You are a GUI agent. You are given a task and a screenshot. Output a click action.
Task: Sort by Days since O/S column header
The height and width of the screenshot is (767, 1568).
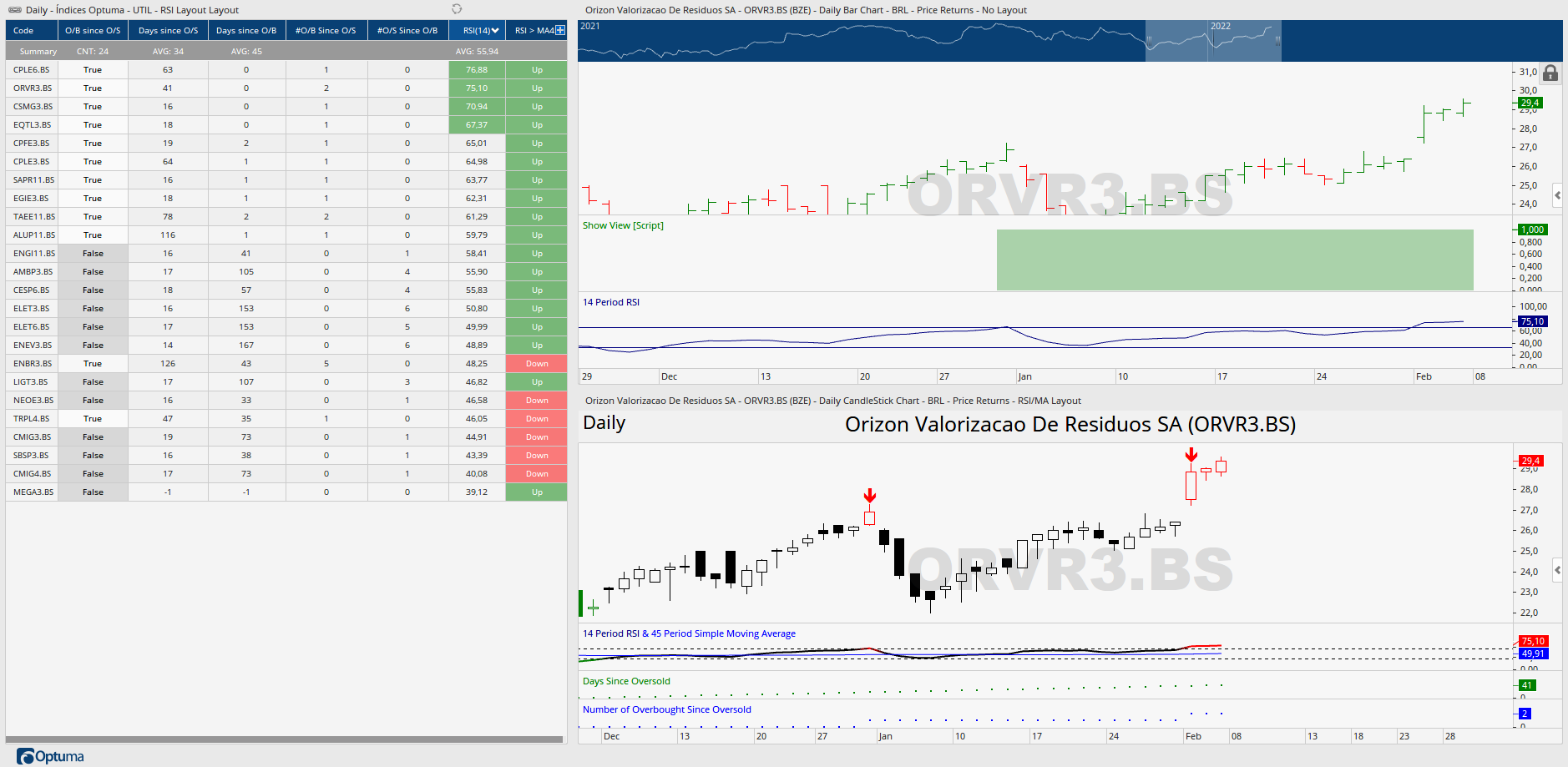click(168, 31)
